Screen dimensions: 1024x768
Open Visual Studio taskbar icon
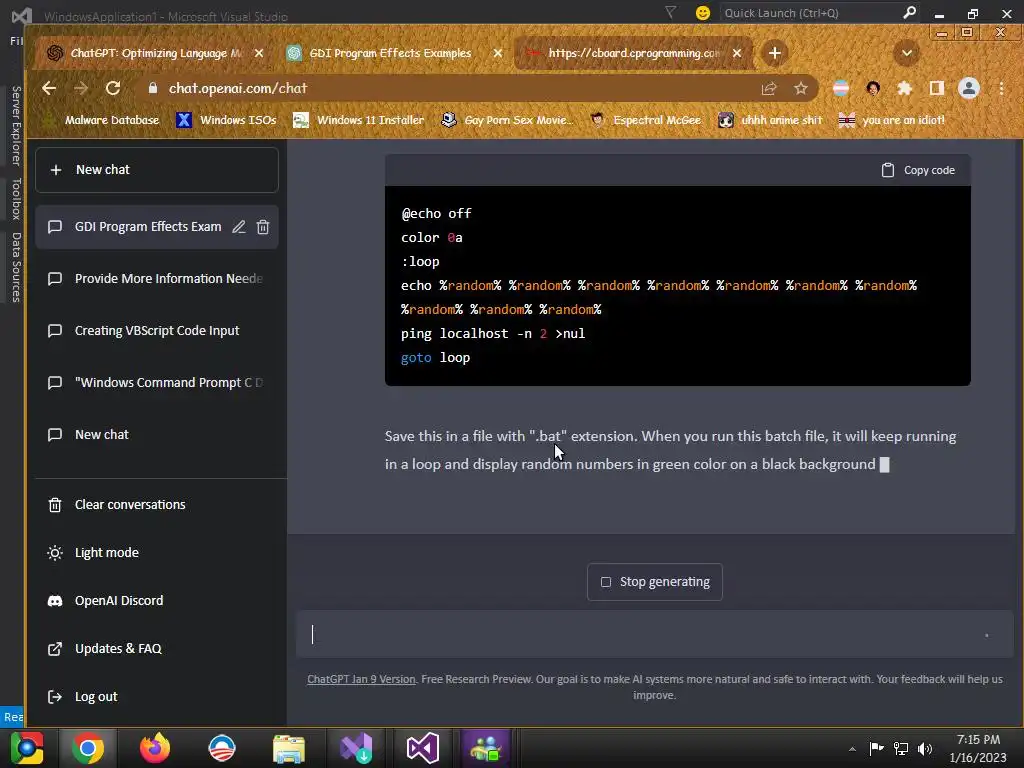pos(423,748)
